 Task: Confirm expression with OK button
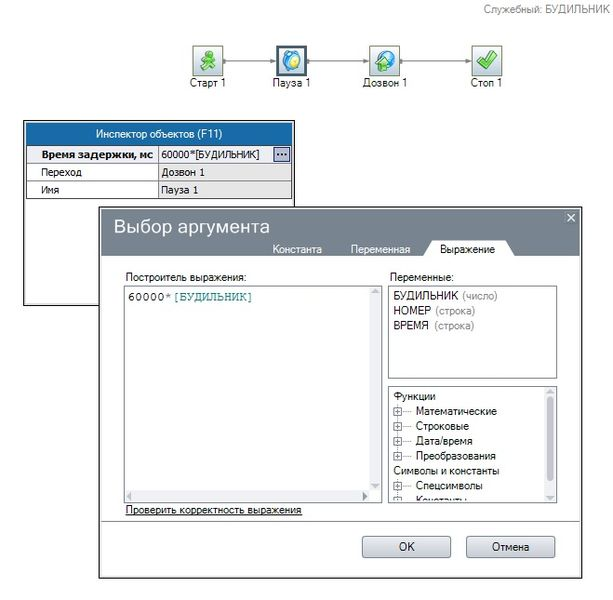point(406,547)
